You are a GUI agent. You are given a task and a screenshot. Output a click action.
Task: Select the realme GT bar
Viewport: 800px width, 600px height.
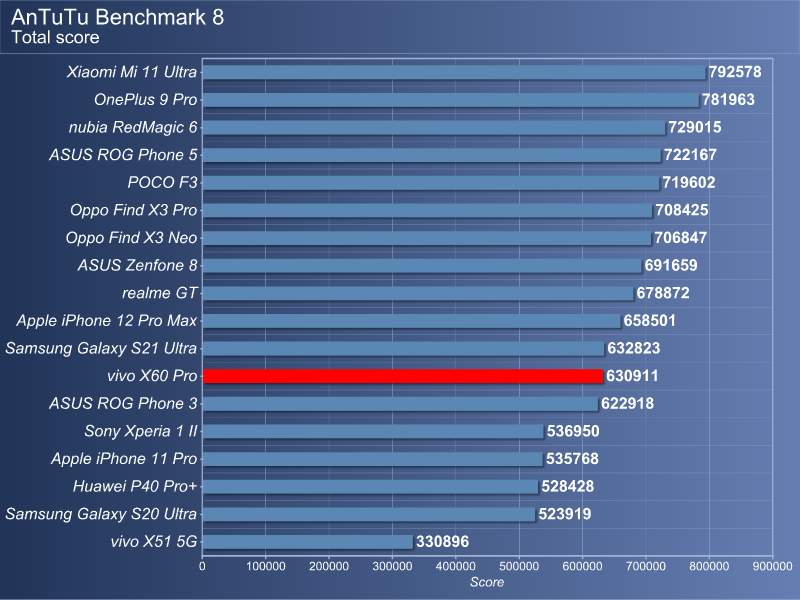418,293
